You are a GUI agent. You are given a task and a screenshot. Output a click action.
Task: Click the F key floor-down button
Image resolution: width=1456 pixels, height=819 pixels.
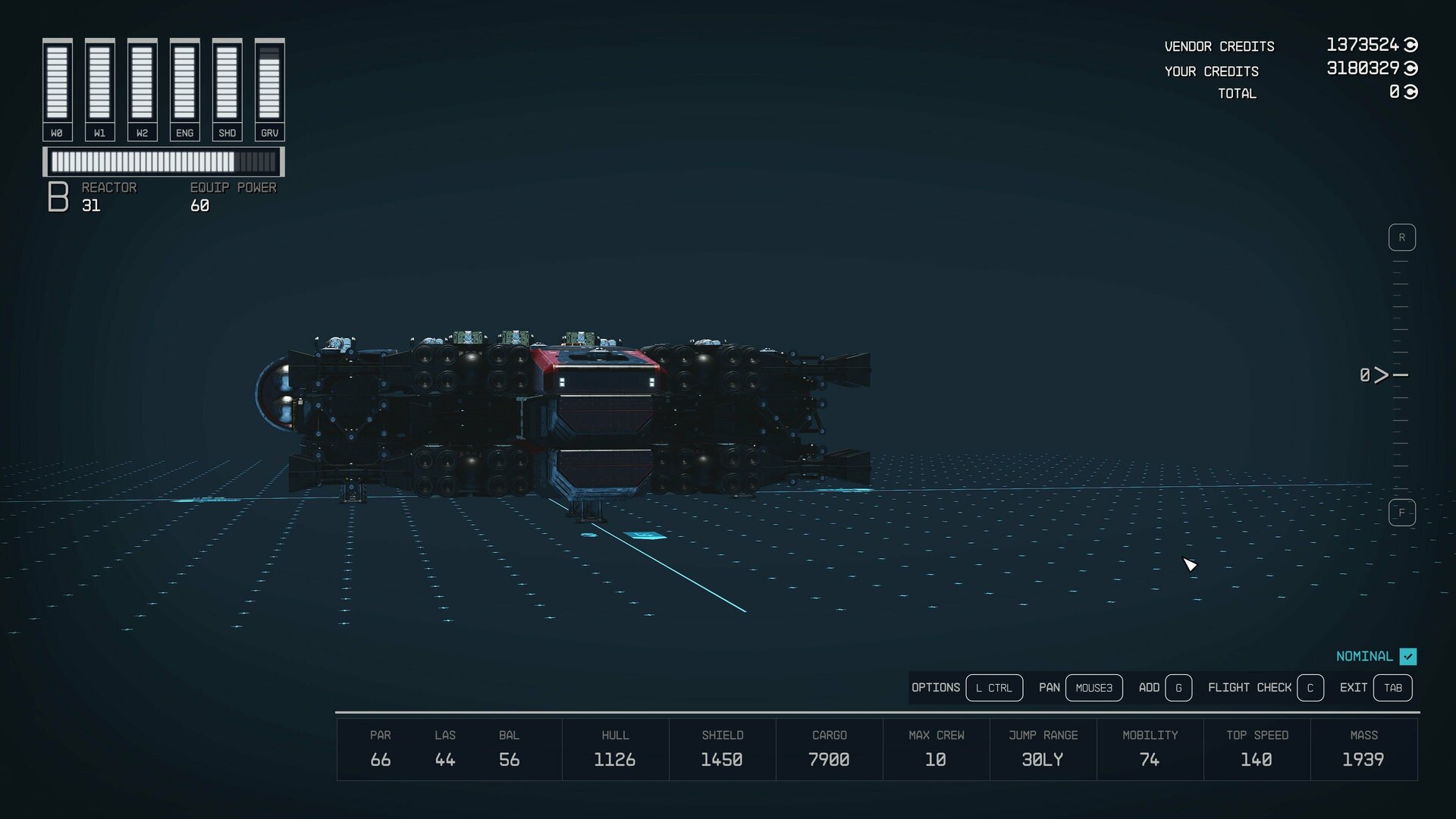point(1401,513)
